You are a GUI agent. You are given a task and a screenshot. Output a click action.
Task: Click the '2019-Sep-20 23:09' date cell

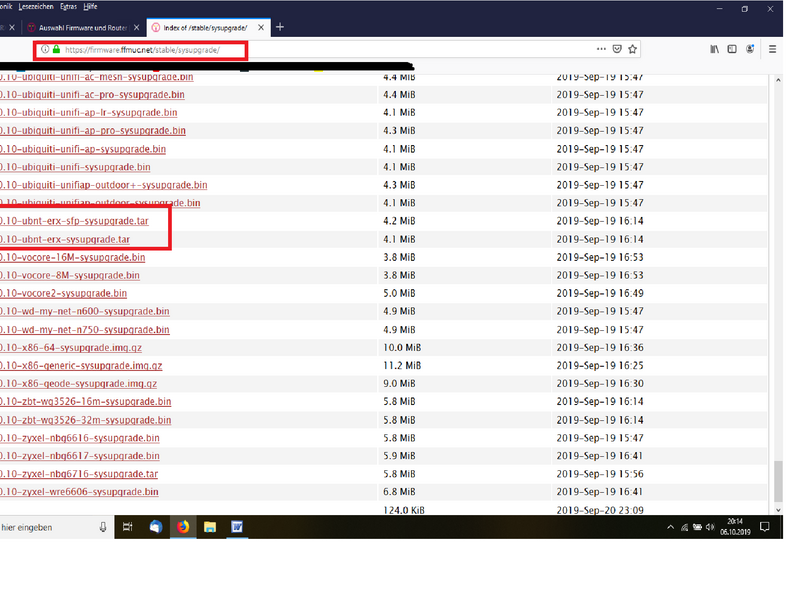tap(600, 510)
